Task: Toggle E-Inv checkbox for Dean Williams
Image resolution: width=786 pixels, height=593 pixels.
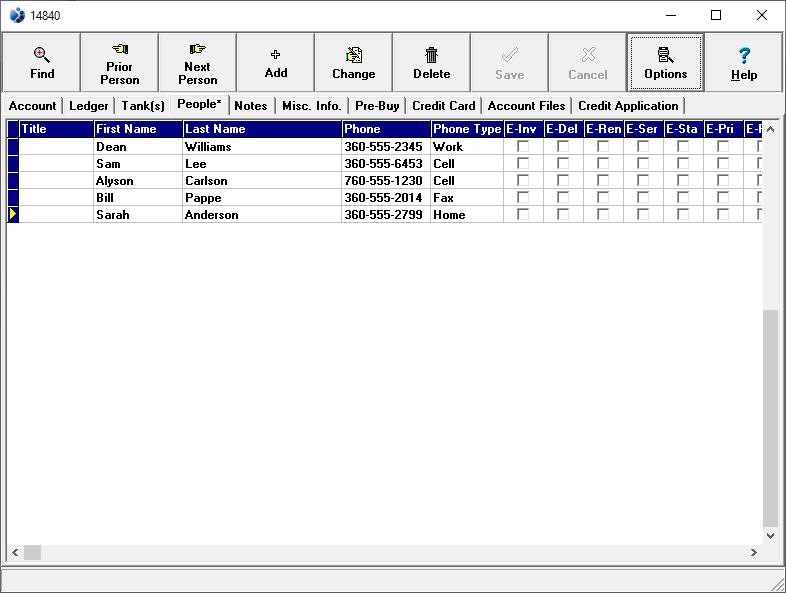Action: 523,146
